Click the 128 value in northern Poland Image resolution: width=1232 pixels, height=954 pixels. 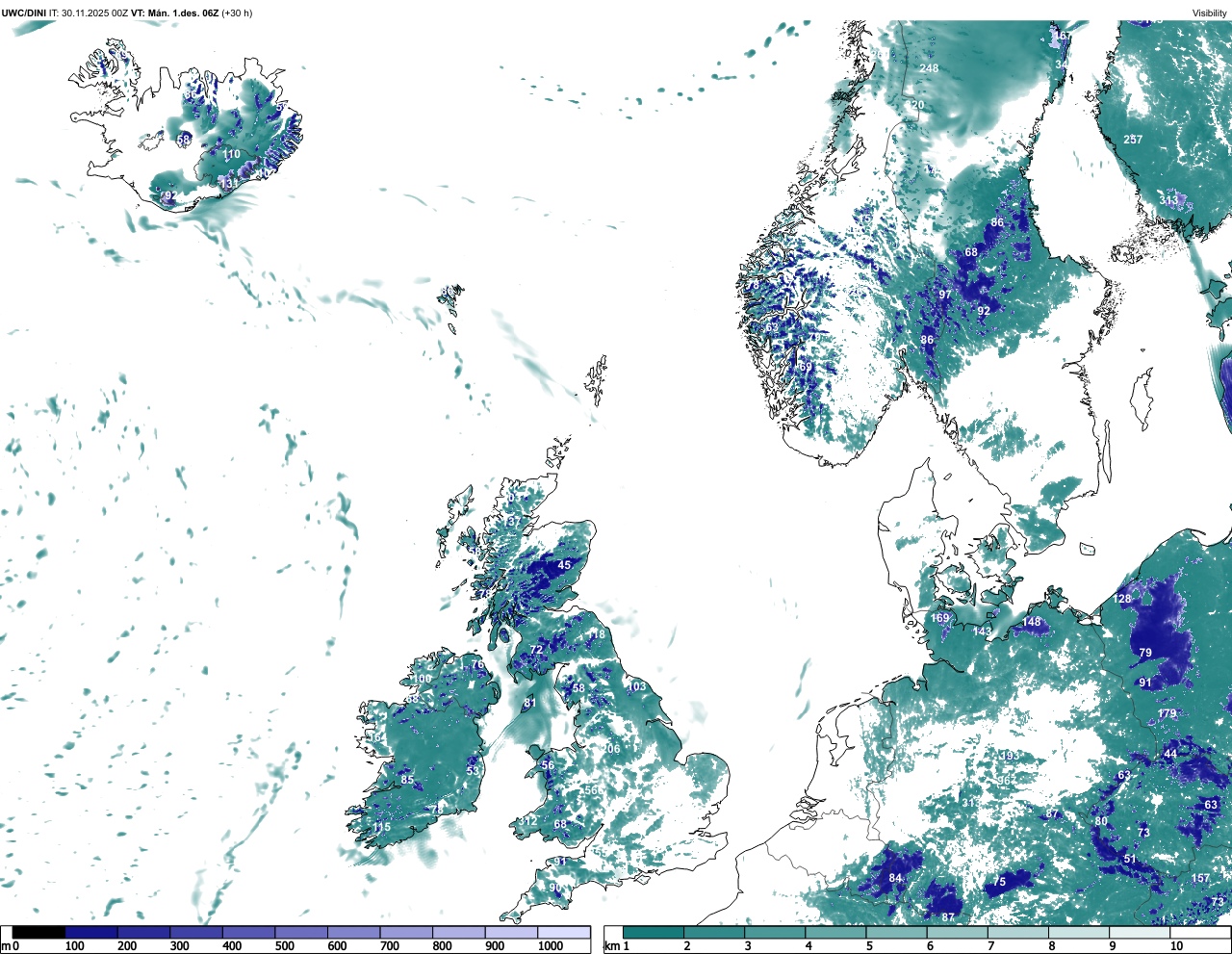pyautogui.click(x=1122, y=599)
